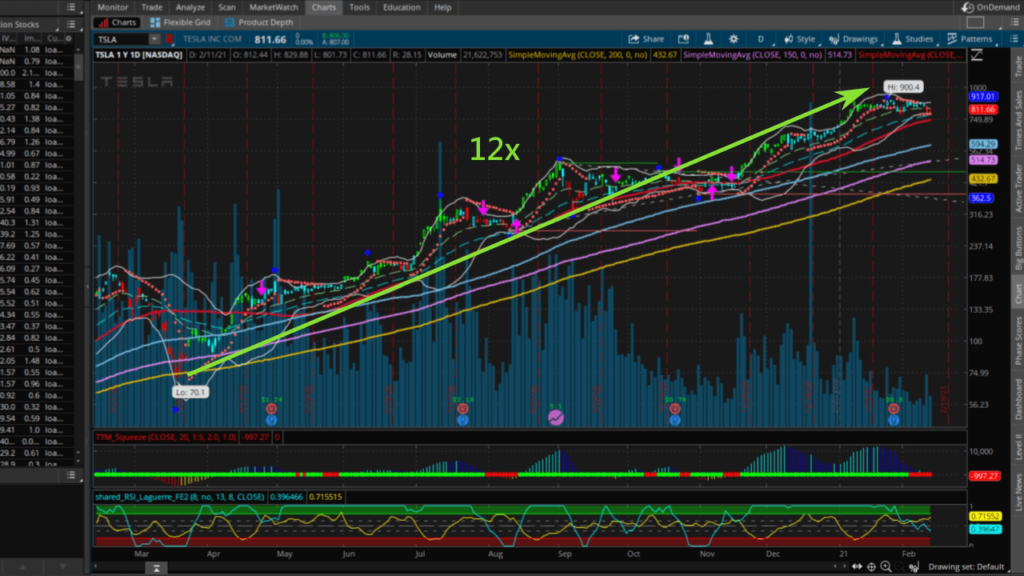Open the Scan tab
The width and height of the screenshot is (1024, 576).
point(227,7)
